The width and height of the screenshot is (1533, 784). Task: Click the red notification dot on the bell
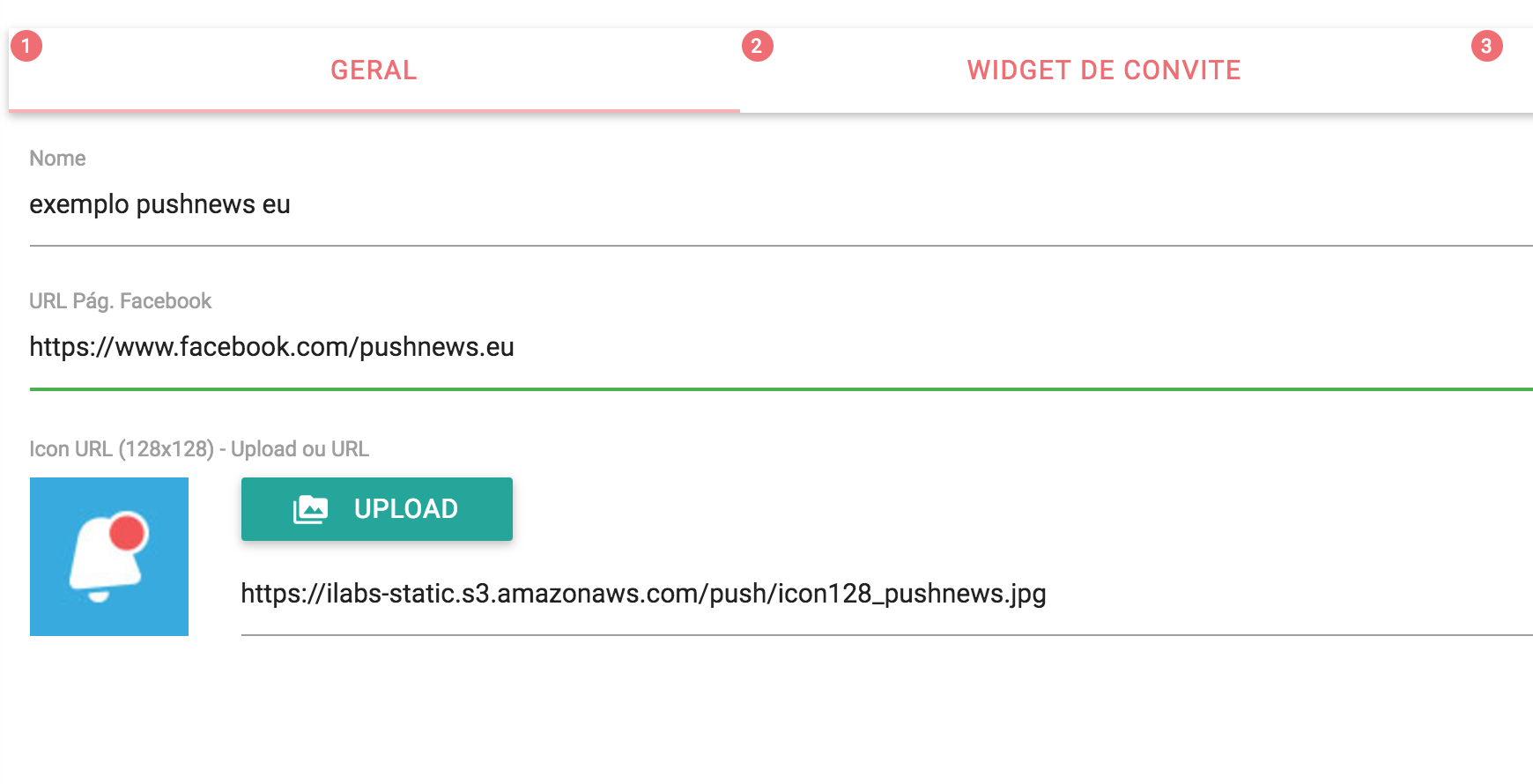click(x=128, y=532)
